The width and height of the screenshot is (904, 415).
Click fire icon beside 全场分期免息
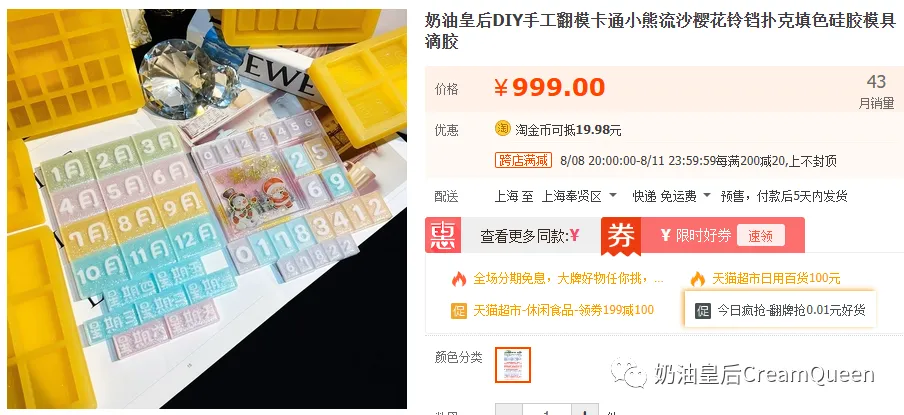[459, 279]
